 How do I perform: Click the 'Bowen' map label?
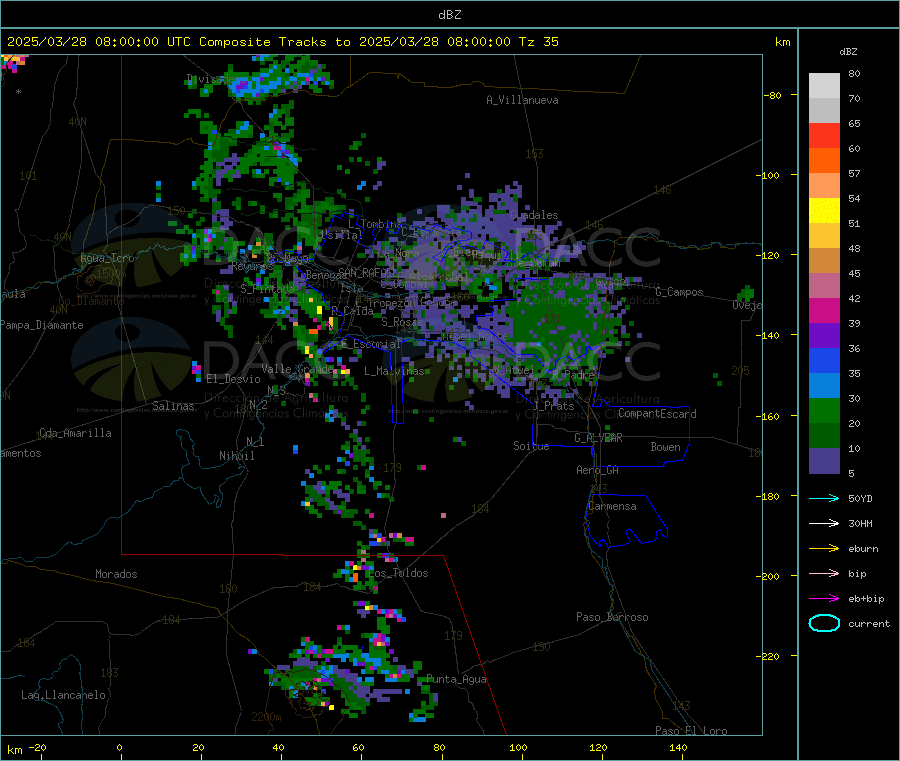click(665, 447)
